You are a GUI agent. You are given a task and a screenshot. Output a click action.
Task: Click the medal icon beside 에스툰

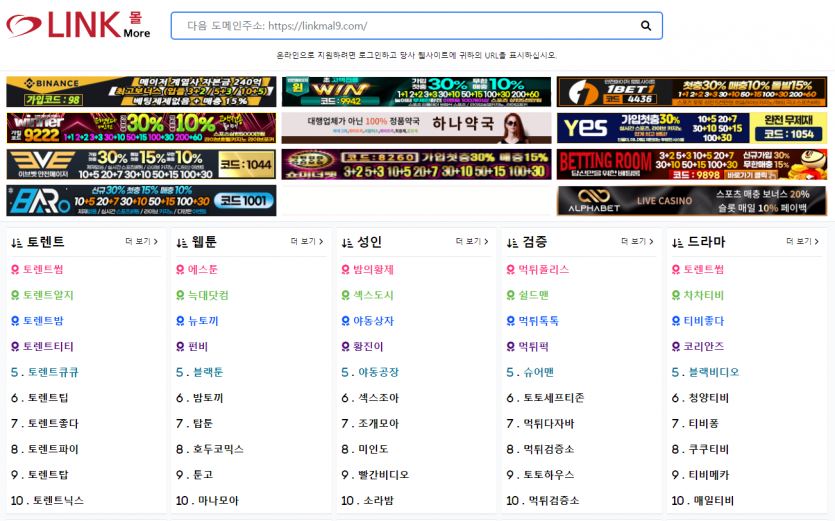pyautogui.click(x=180, y=270)
